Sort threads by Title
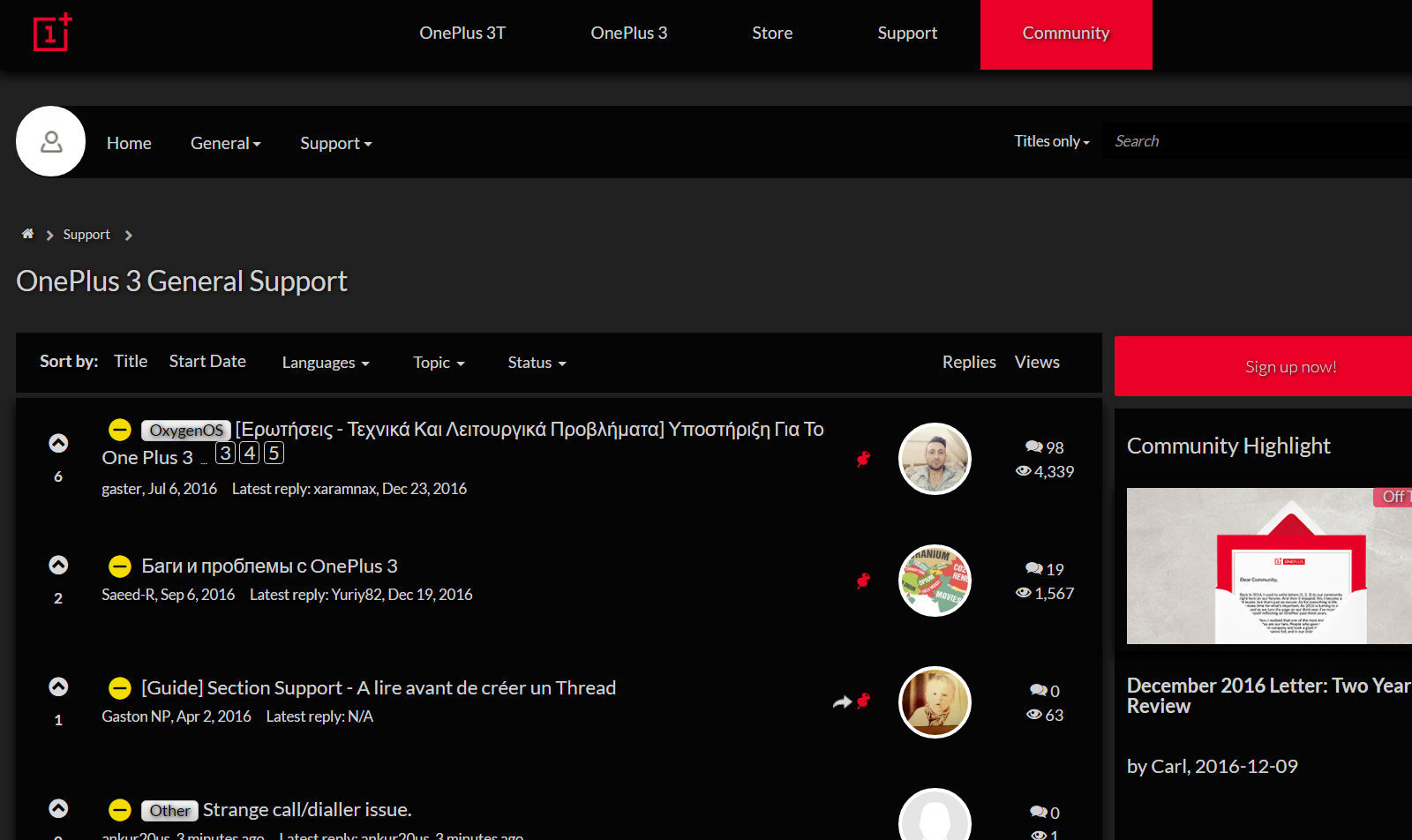1412x840 pixels. click(131, 361)
